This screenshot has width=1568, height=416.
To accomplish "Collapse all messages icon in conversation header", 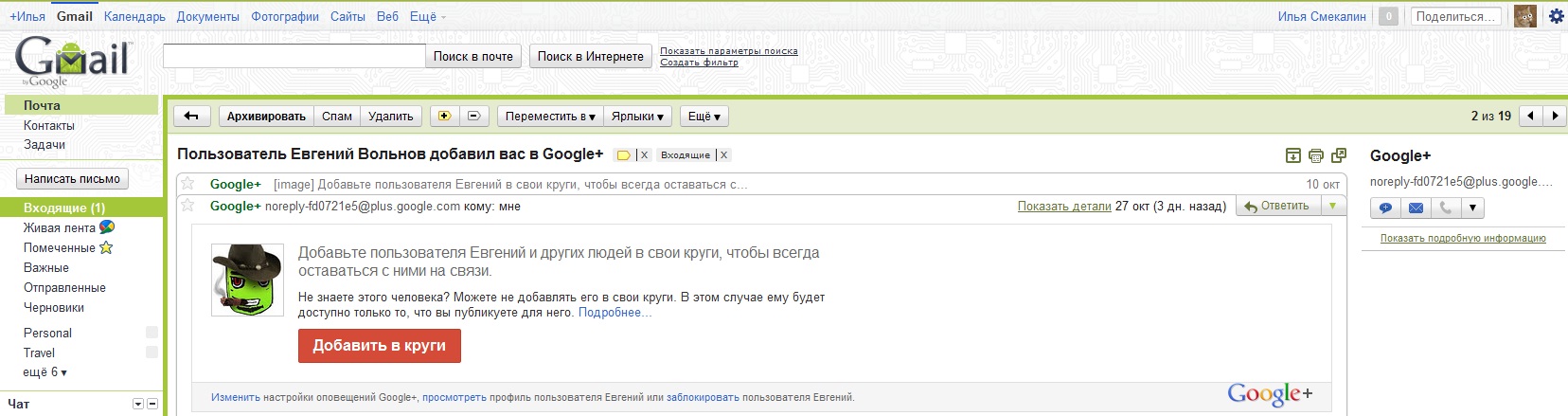I will pos(1293,155).
